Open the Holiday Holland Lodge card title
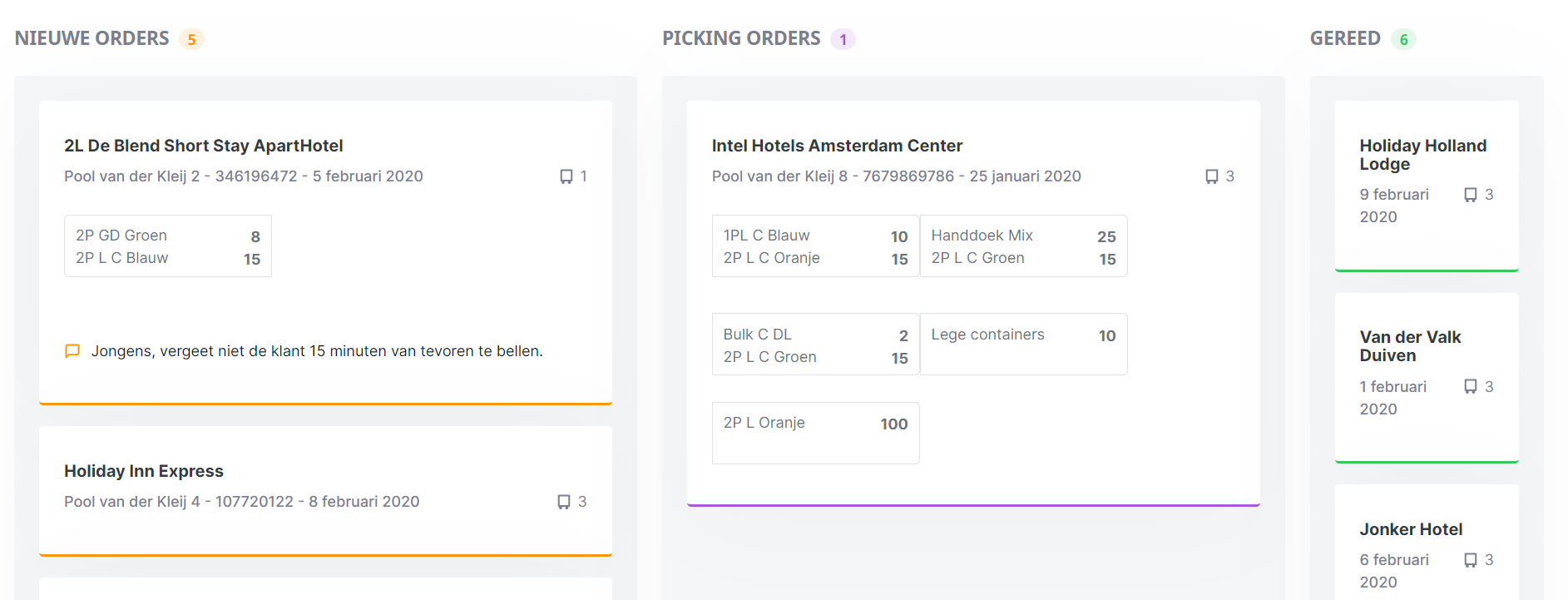The width and height of the screenshot is (1568, 600). (x=1422, y=155)
